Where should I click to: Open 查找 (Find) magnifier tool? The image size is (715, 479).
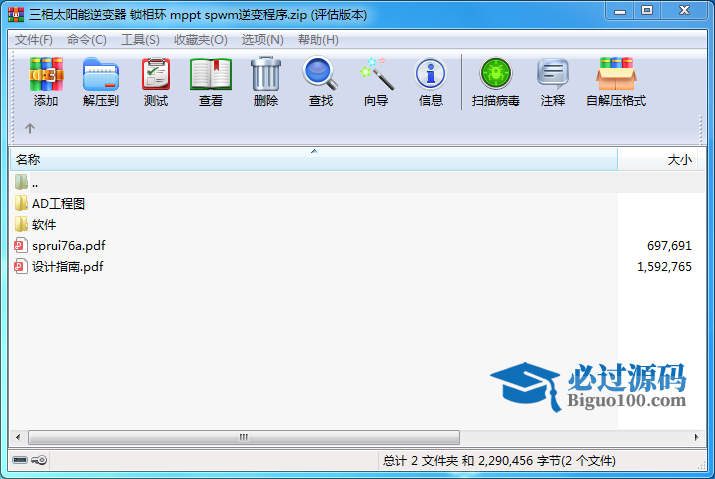(x=321, y=73)
